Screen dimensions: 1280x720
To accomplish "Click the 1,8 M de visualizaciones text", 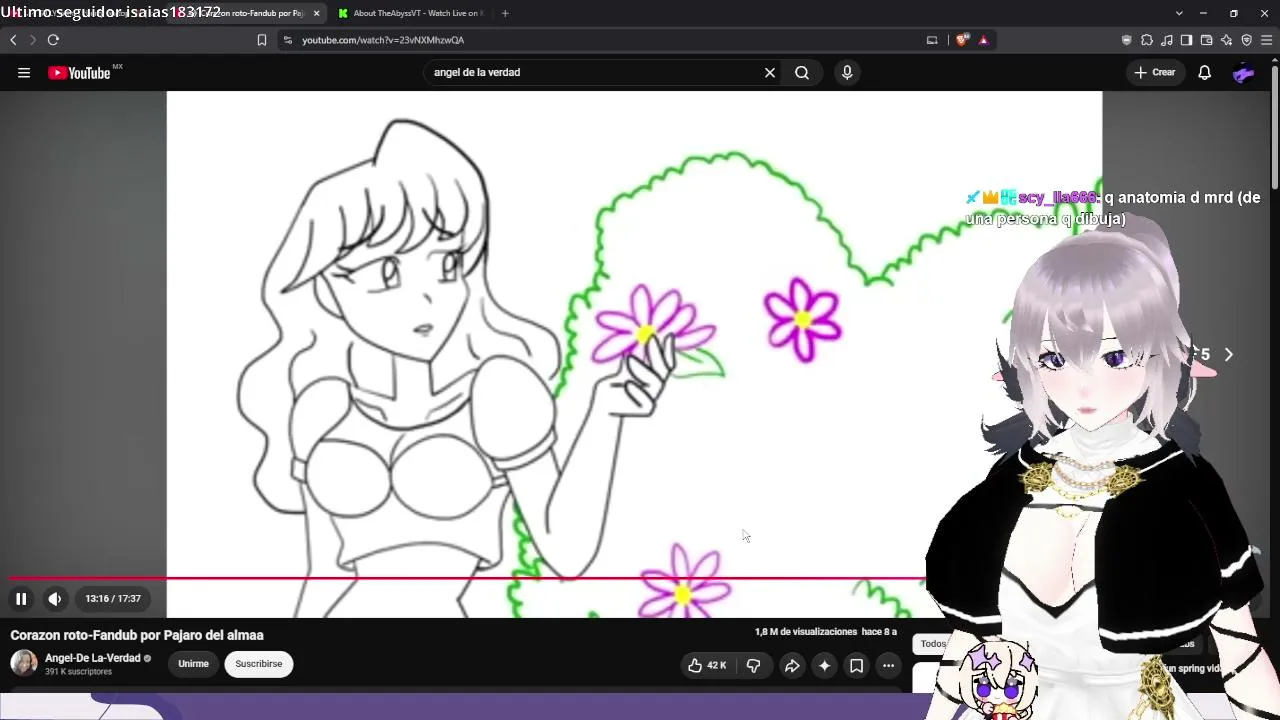I will [806, 632].
